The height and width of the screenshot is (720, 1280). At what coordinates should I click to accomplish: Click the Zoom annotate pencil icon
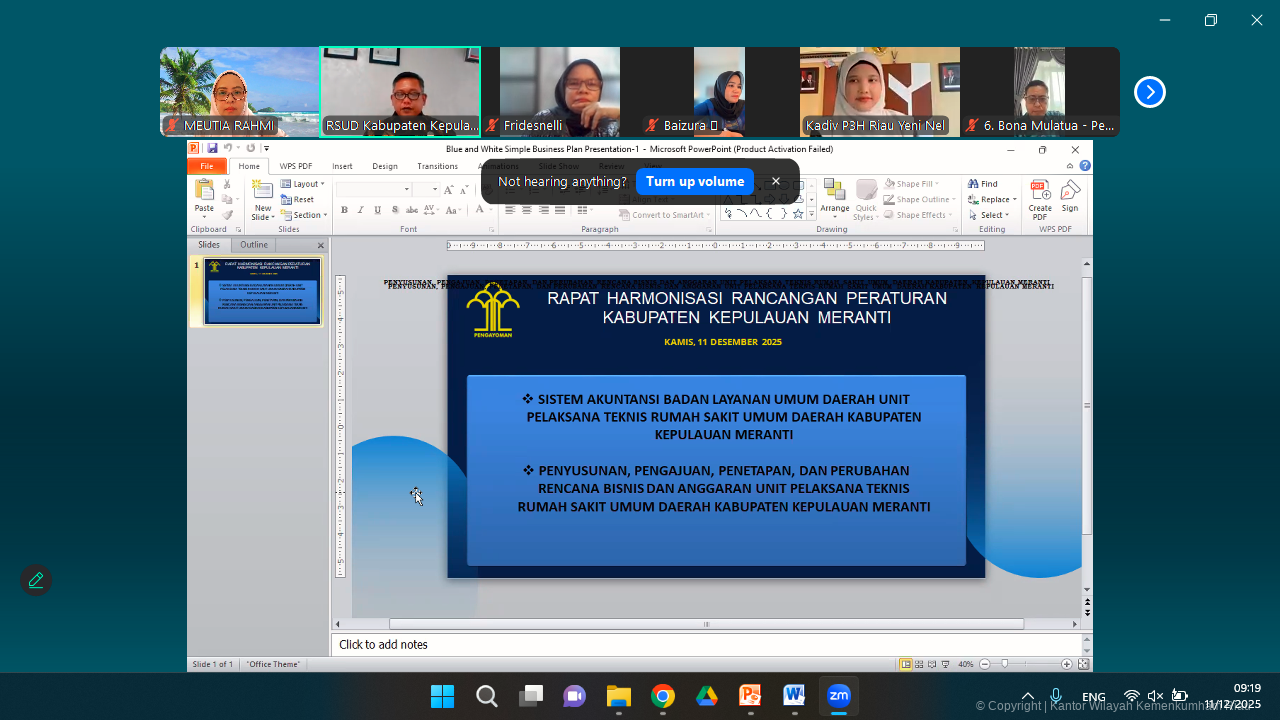click(x=36, y=580)
